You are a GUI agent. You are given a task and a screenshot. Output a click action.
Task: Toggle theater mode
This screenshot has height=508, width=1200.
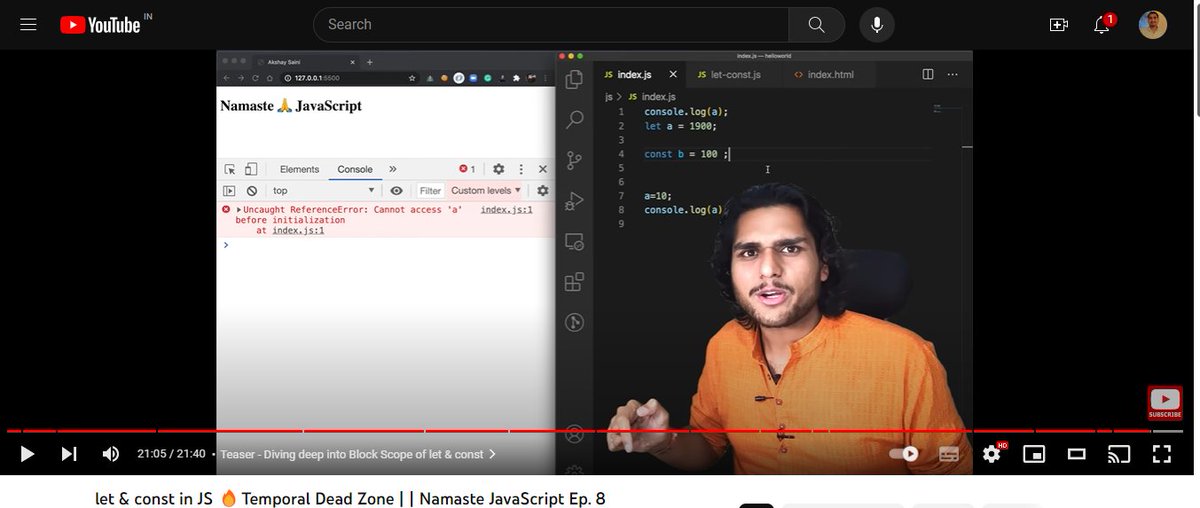tap(1077, 454)
